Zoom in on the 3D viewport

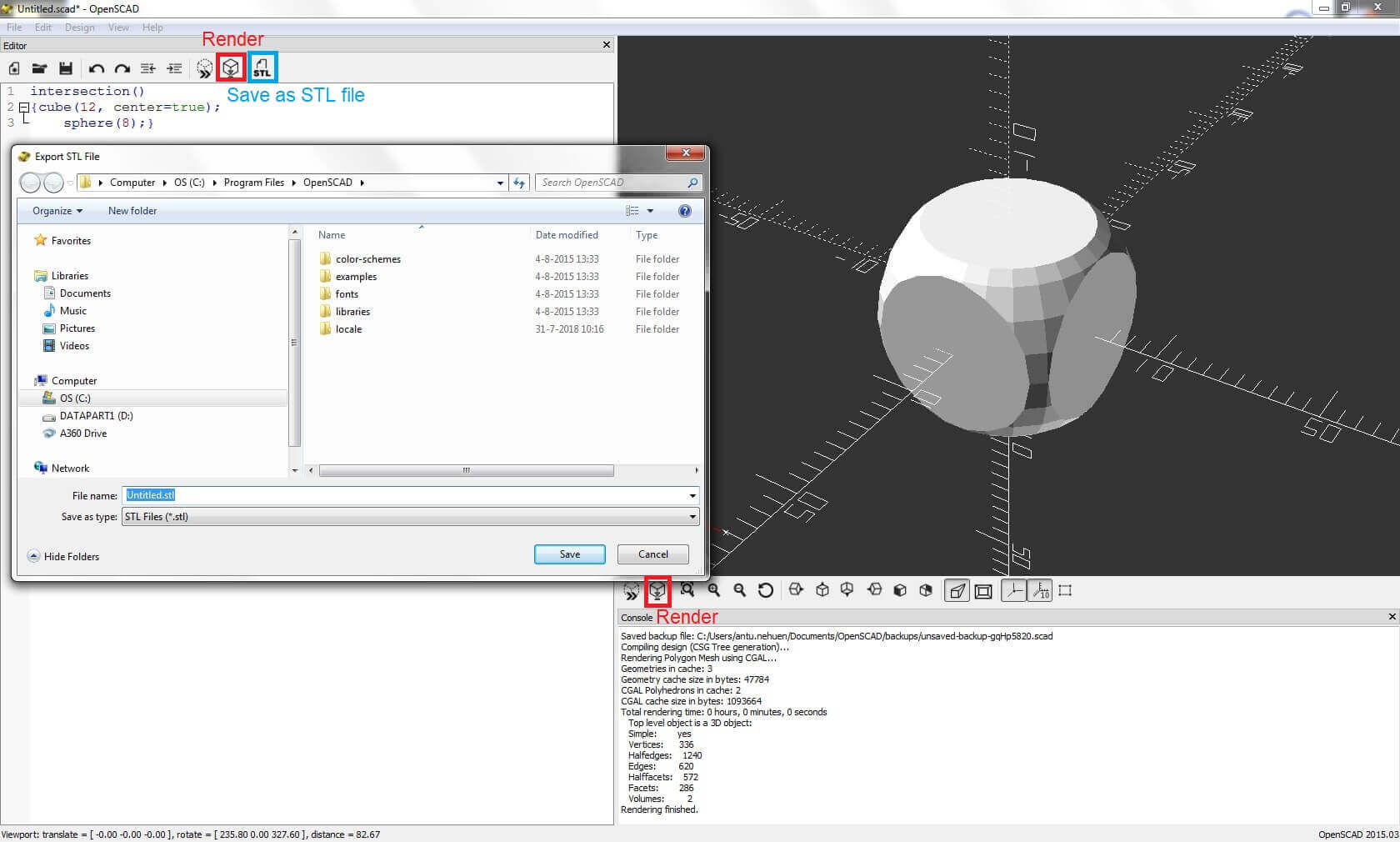pos(713,590)
